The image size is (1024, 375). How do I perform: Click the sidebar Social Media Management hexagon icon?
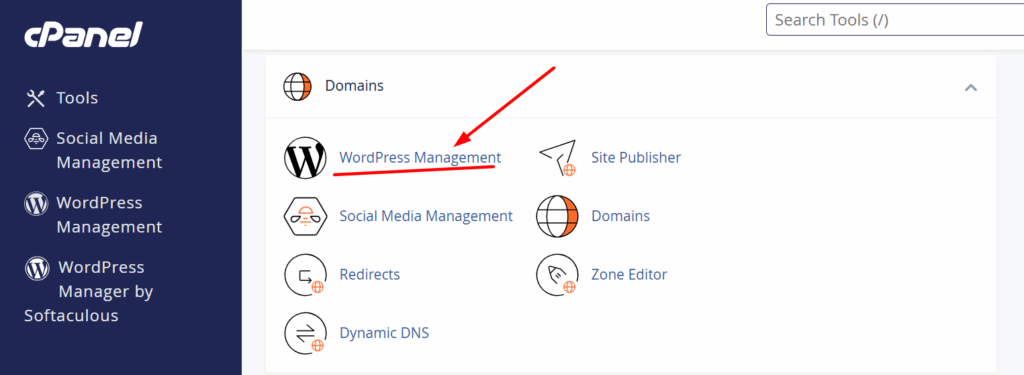tap(35, 139)
